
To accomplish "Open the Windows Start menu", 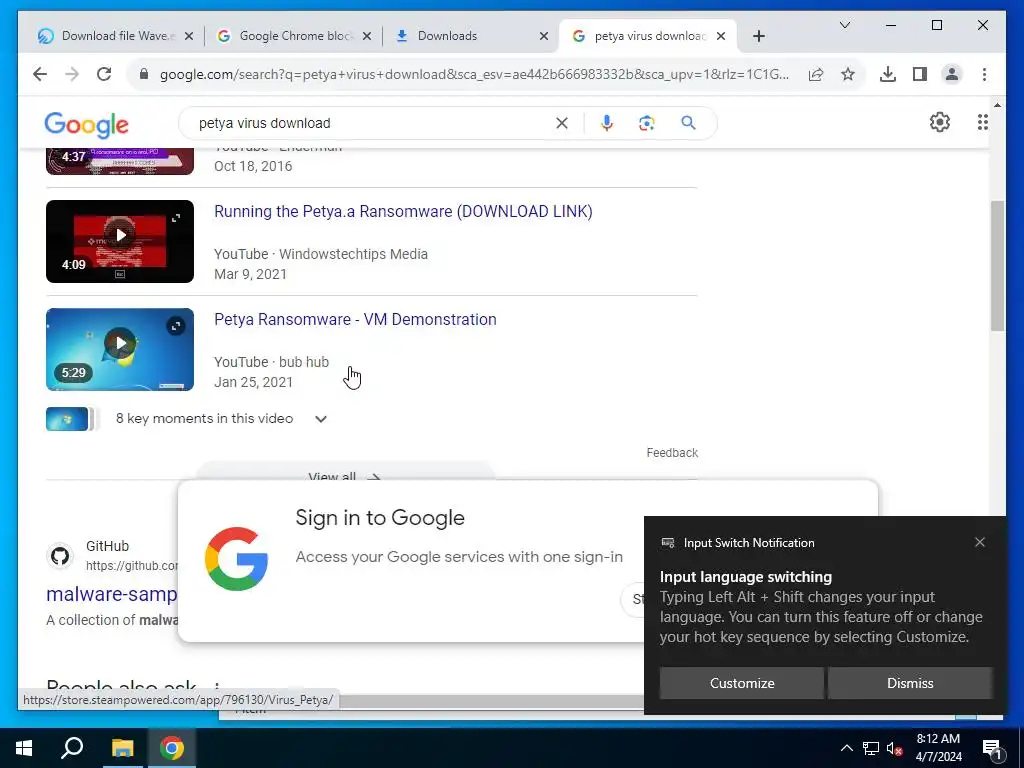I will point(24,748).
